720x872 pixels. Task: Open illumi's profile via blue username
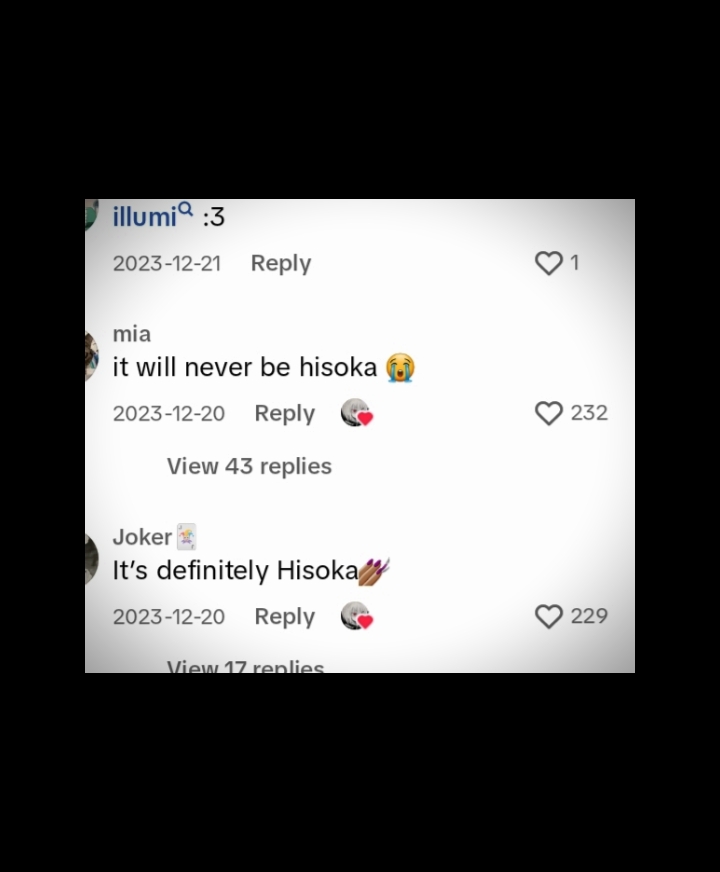(145, 216)
